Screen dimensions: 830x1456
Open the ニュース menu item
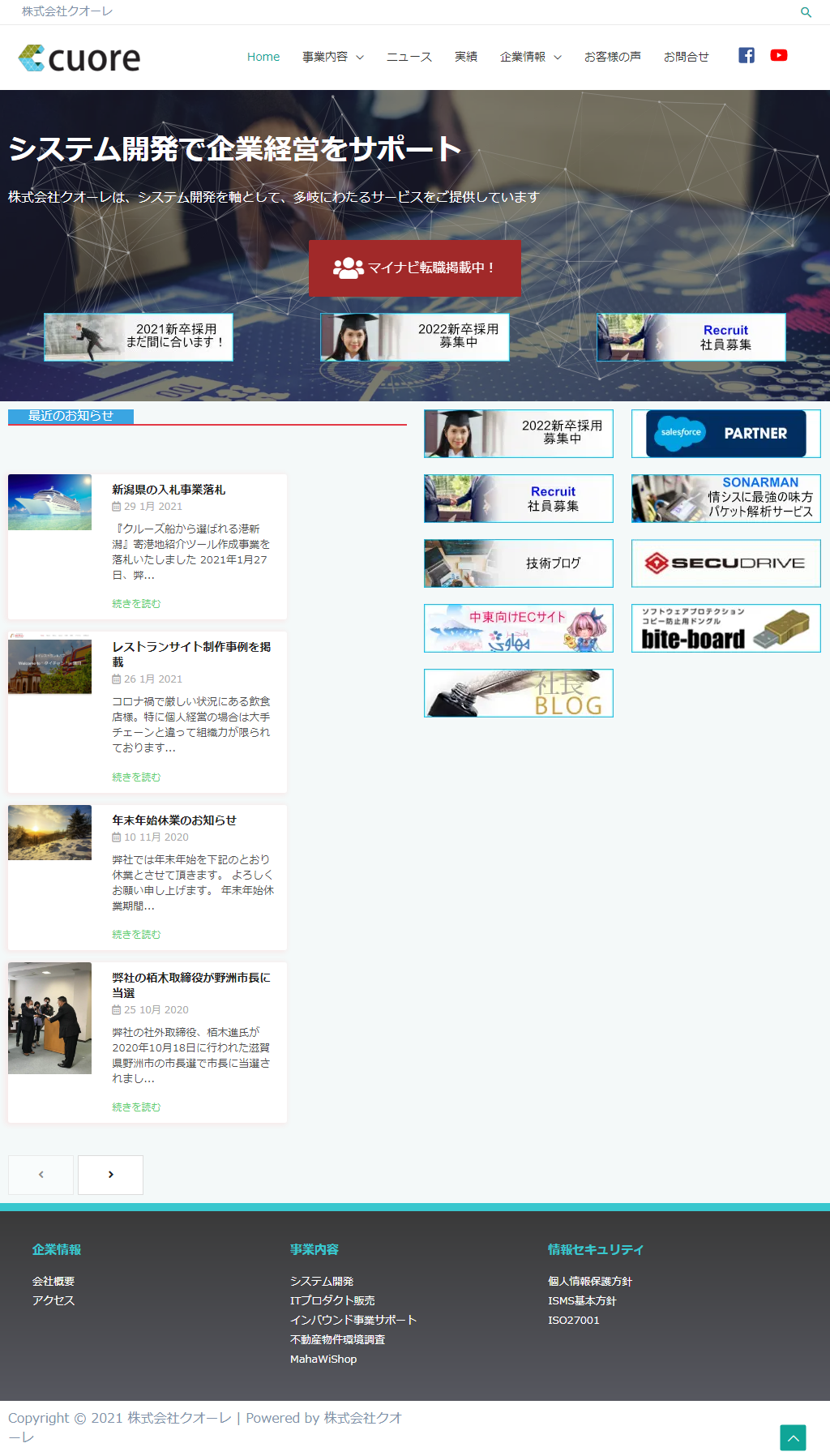tap(409, 57)
